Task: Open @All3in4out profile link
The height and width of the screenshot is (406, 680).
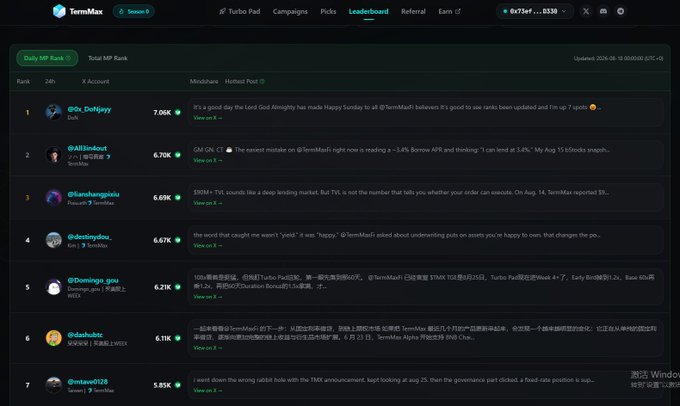Action: tap(87, 148)
